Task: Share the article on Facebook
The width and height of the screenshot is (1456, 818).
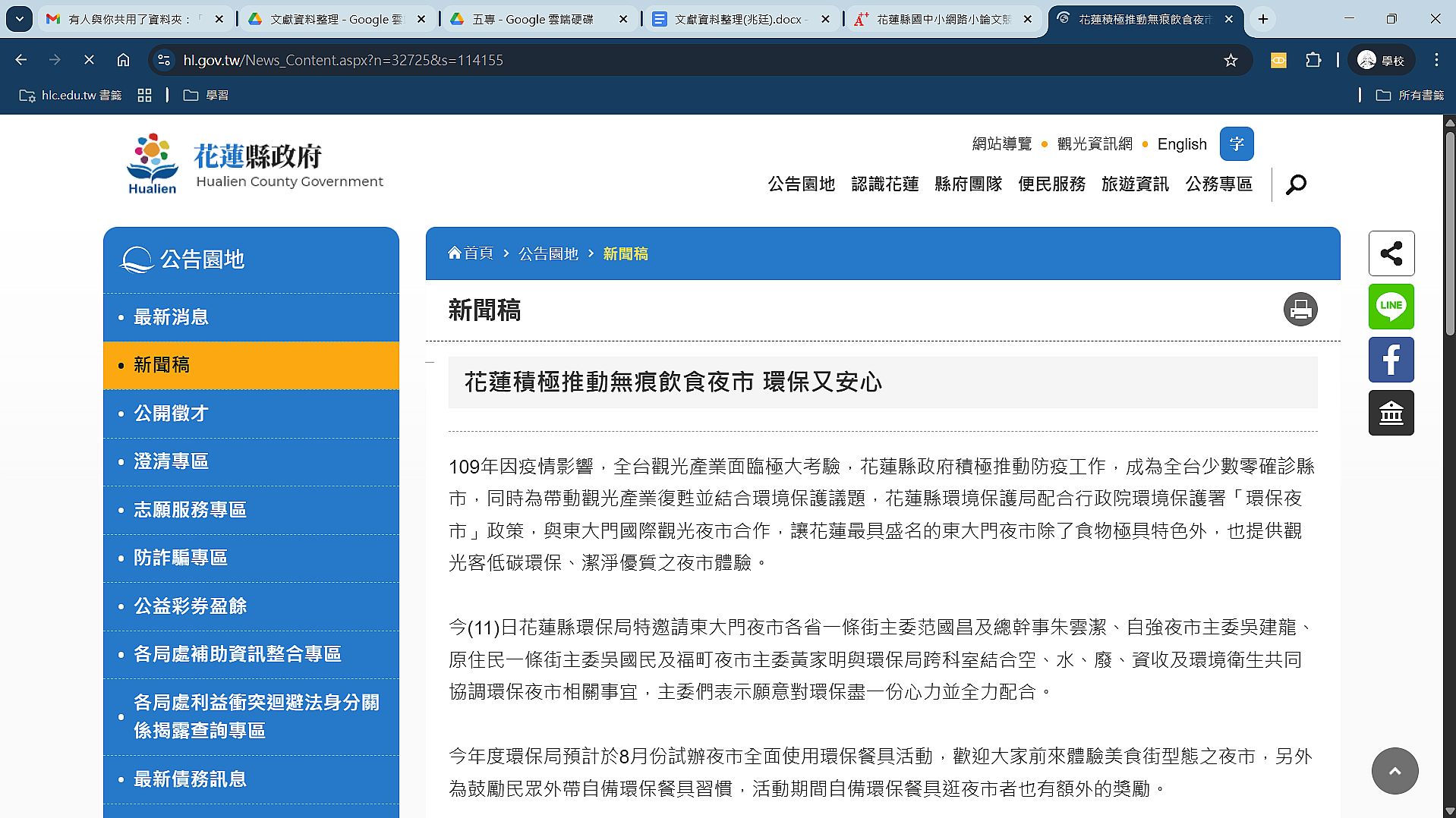Action: click(1391, 360)
